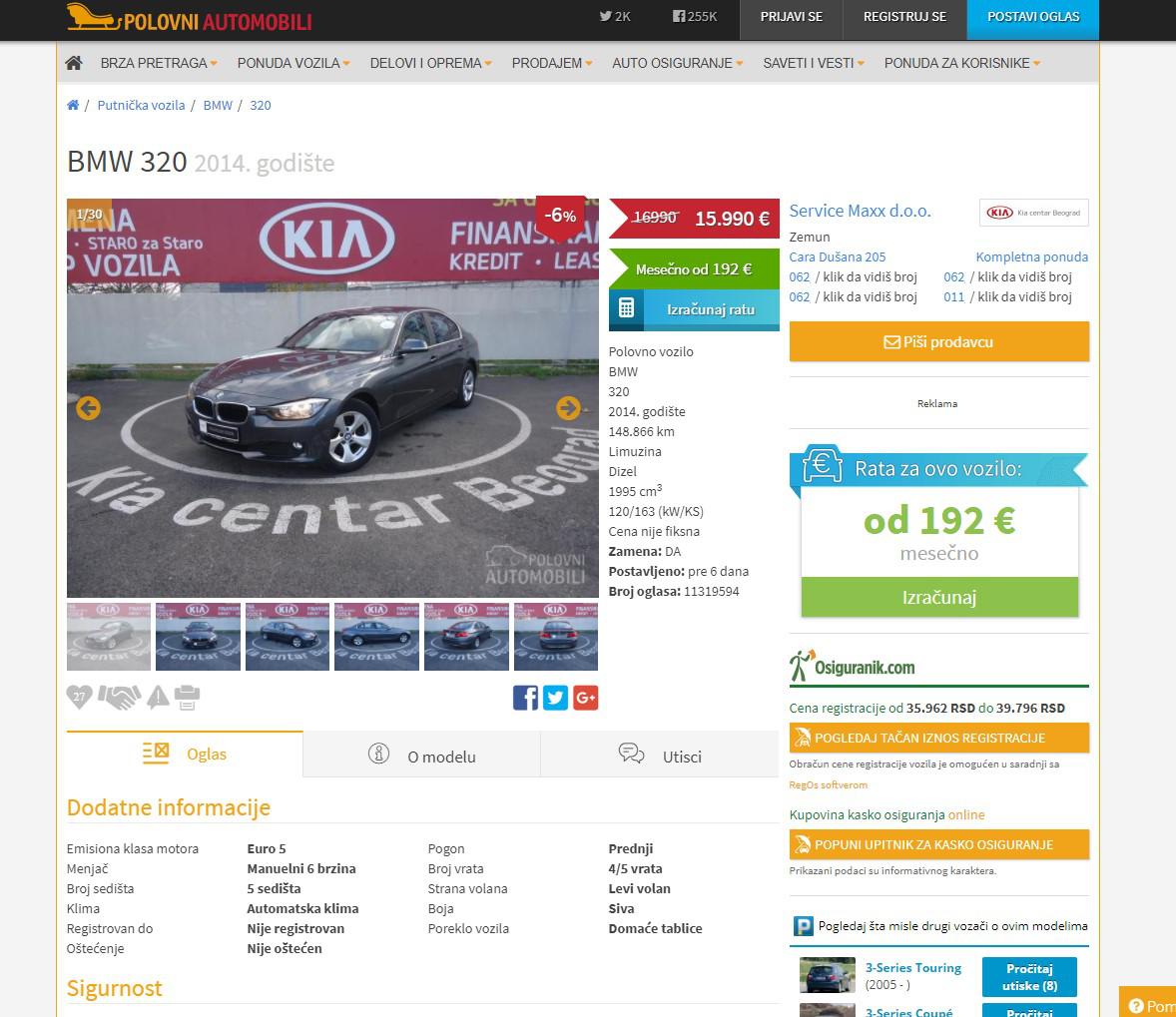
Task: Open PRODAJEM dropdown menu
Action: pyautogui.click(x=552, y=63)
